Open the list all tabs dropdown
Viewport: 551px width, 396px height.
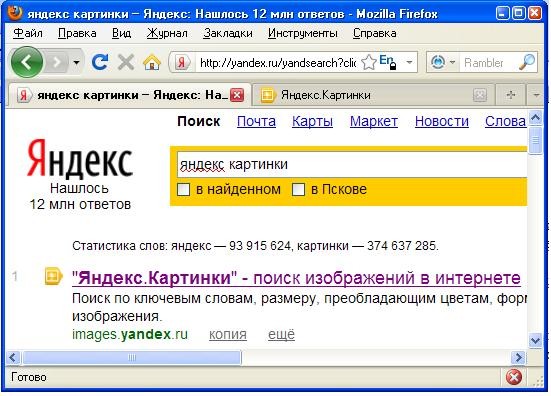pos(536,95)
